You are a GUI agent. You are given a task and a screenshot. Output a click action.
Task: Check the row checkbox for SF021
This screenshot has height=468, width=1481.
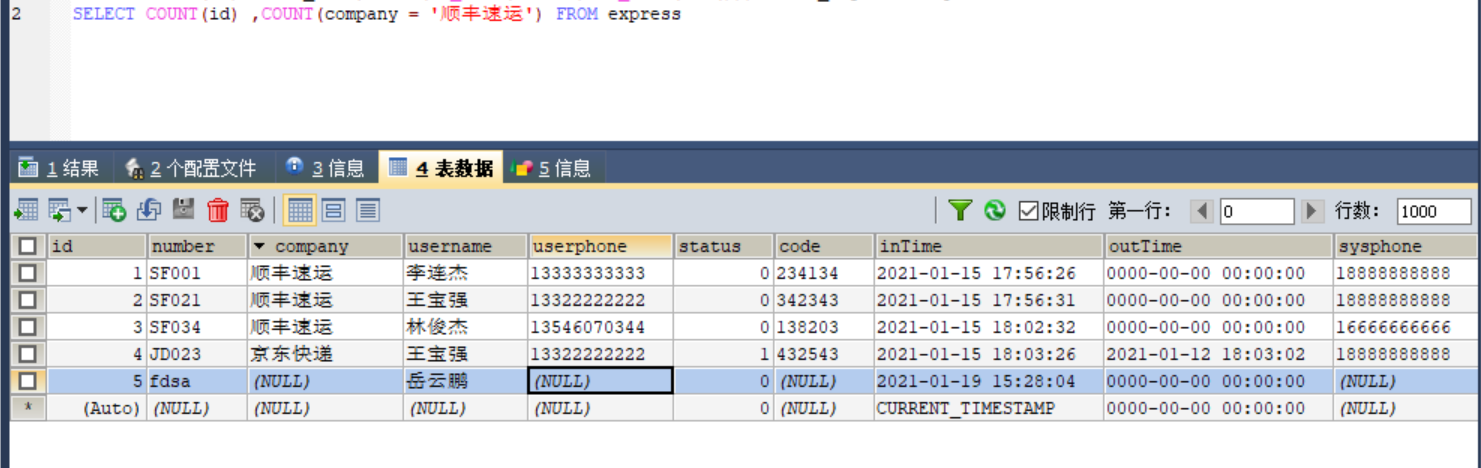(28, 300)
